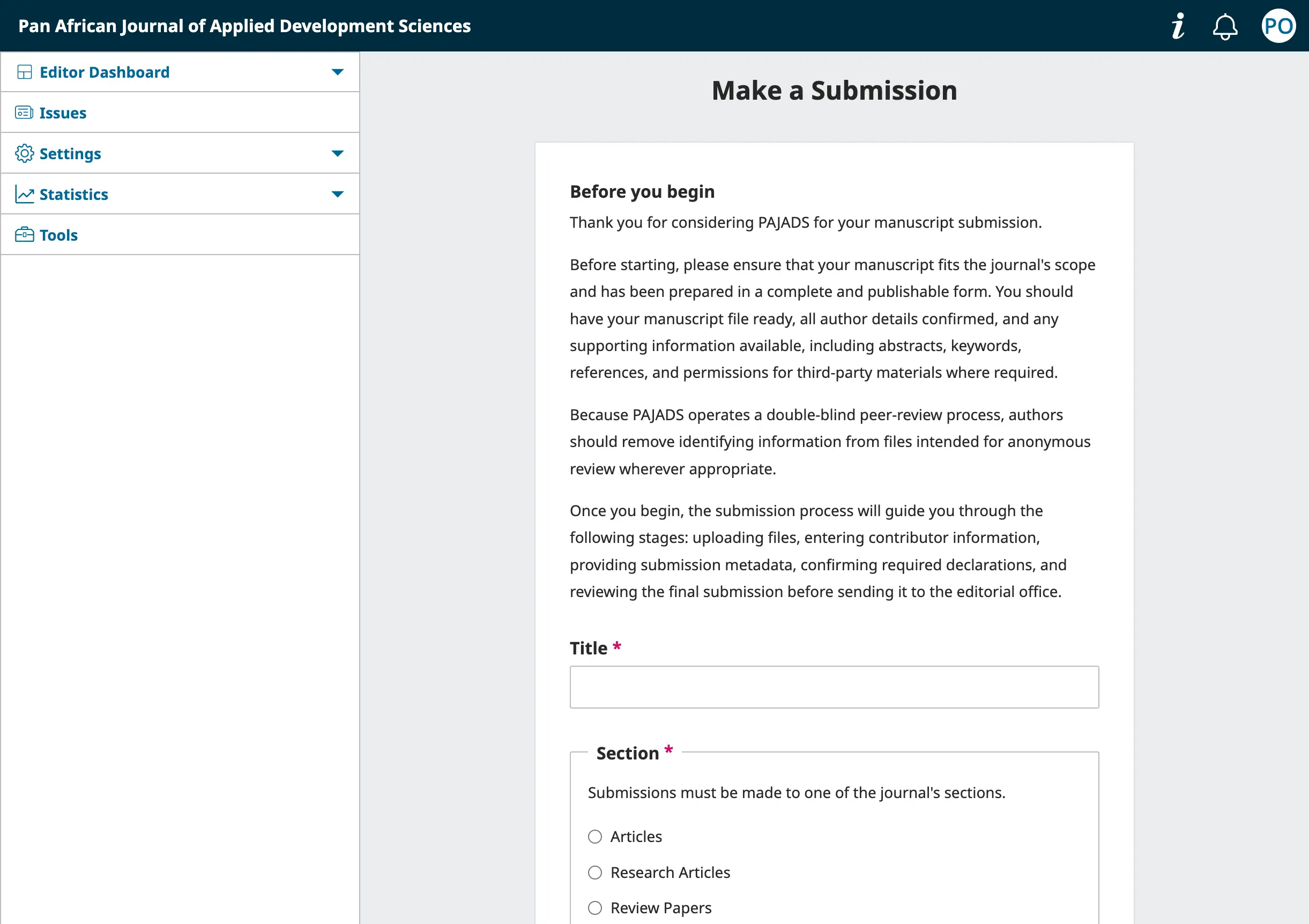Open Tools using the briefcase icon
Image resolution: width=1309 pixels, height=924 pixels.
pyautogui.click(x=24, y=234)
